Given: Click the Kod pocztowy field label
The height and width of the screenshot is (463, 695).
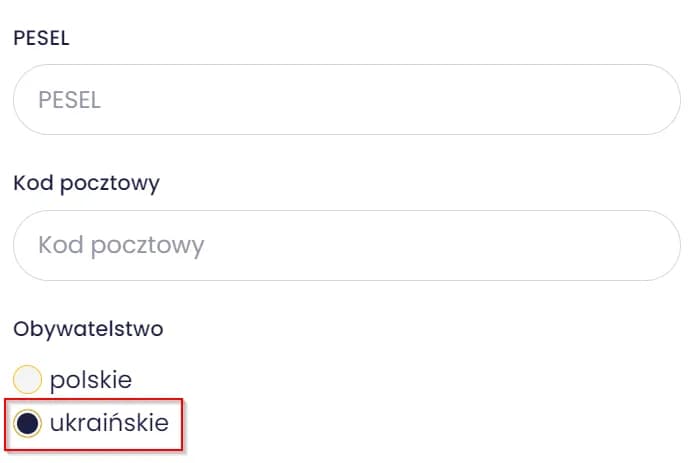Looking at the screenshot, I should pyautogui.click(x=86, y=184).
